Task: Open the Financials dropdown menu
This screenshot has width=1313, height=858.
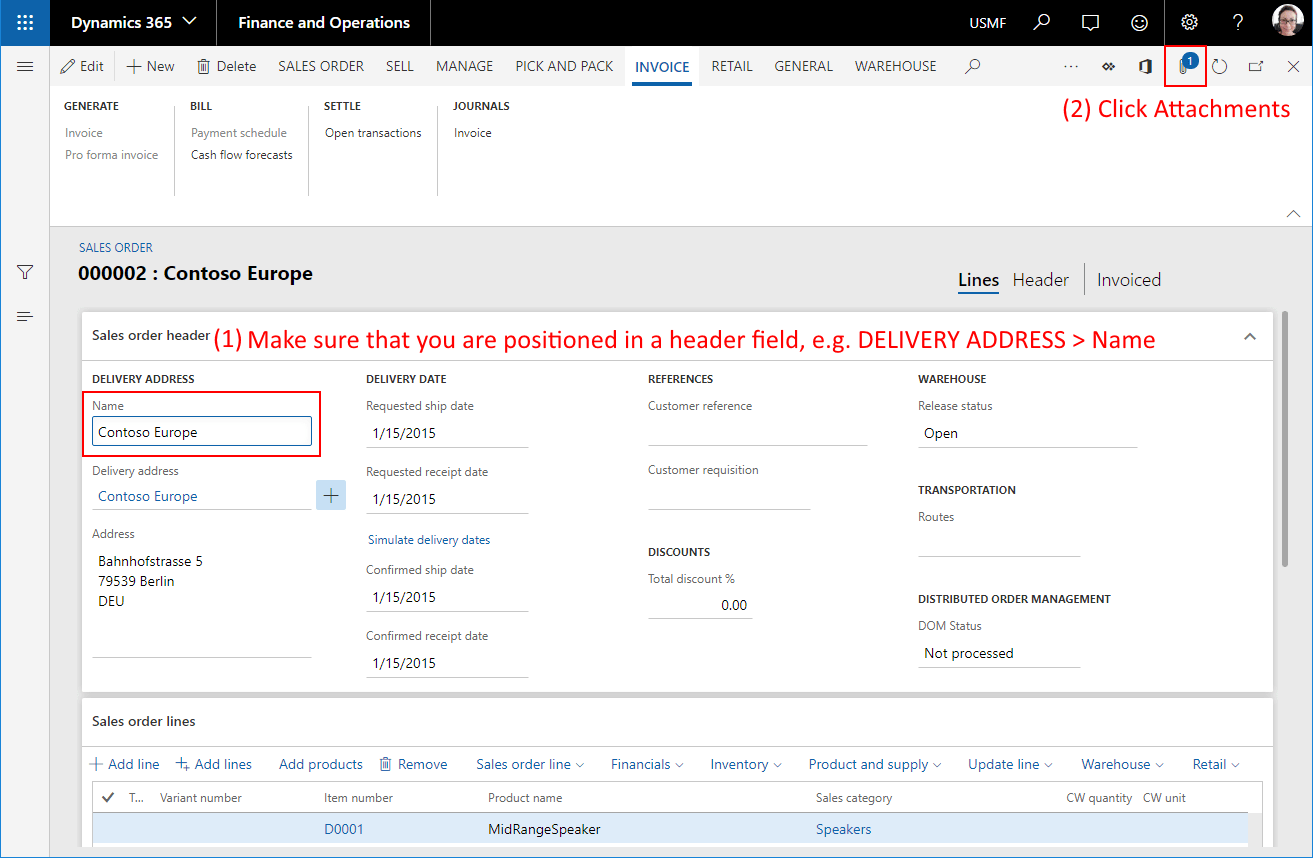Action: click(x=647, y=764)
